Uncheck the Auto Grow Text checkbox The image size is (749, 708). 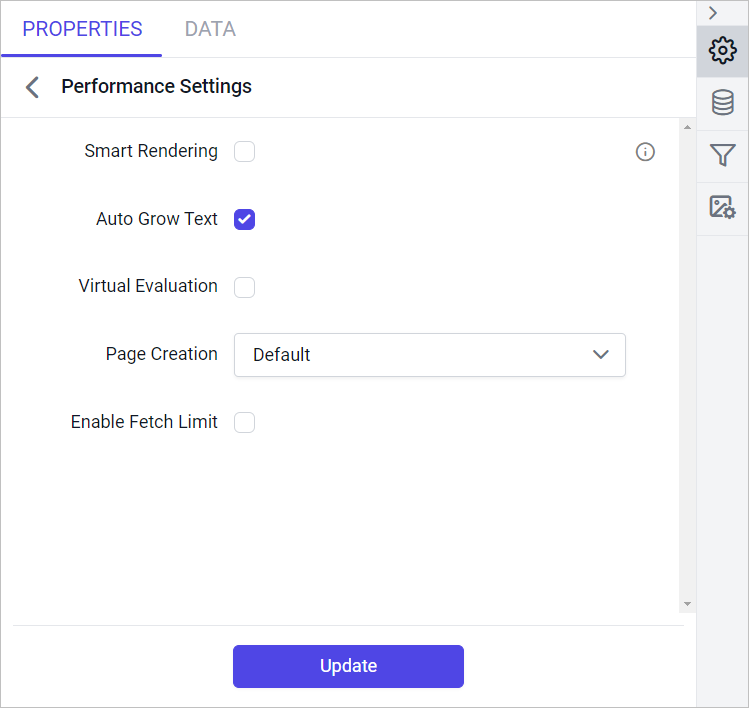click(x=244, y=219)
